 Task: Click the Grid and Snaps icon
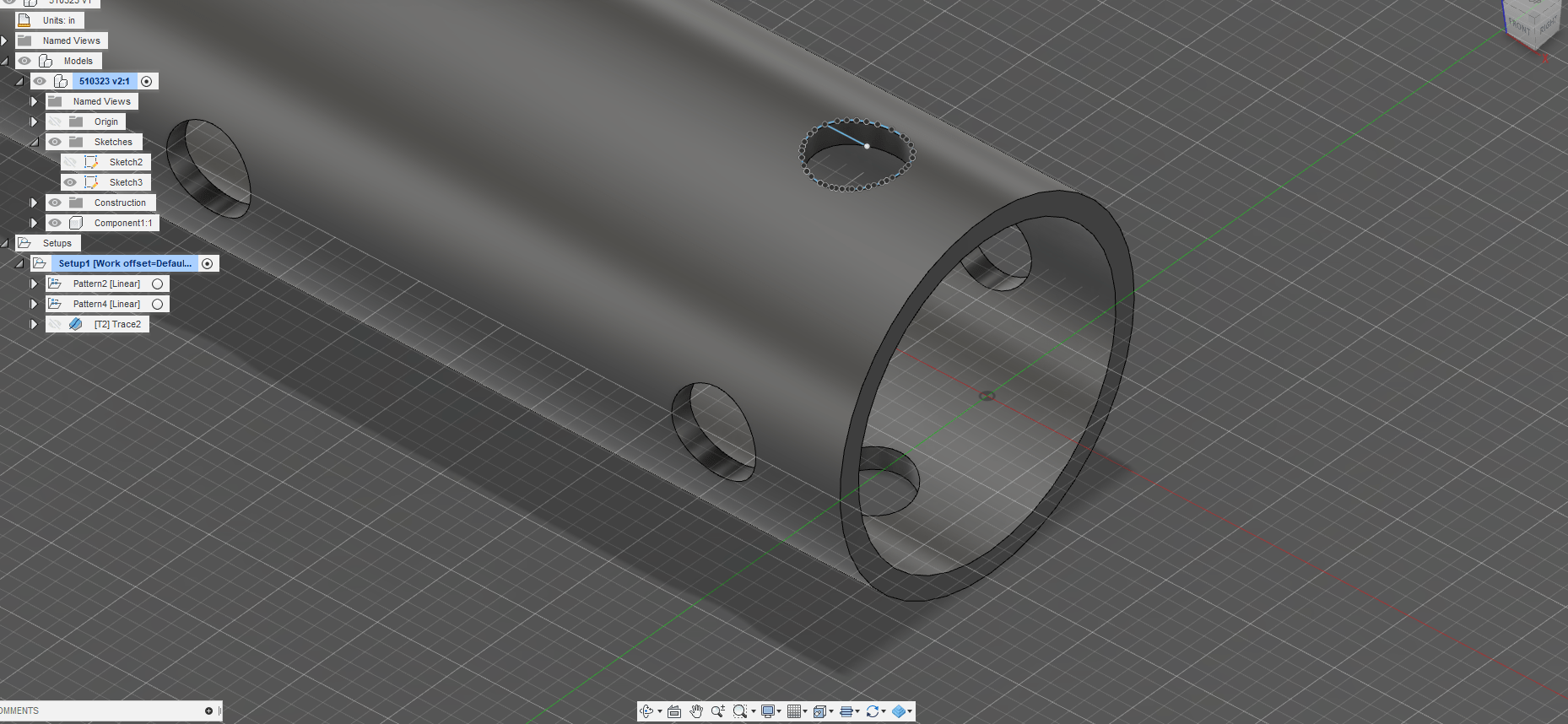point(793,711)
